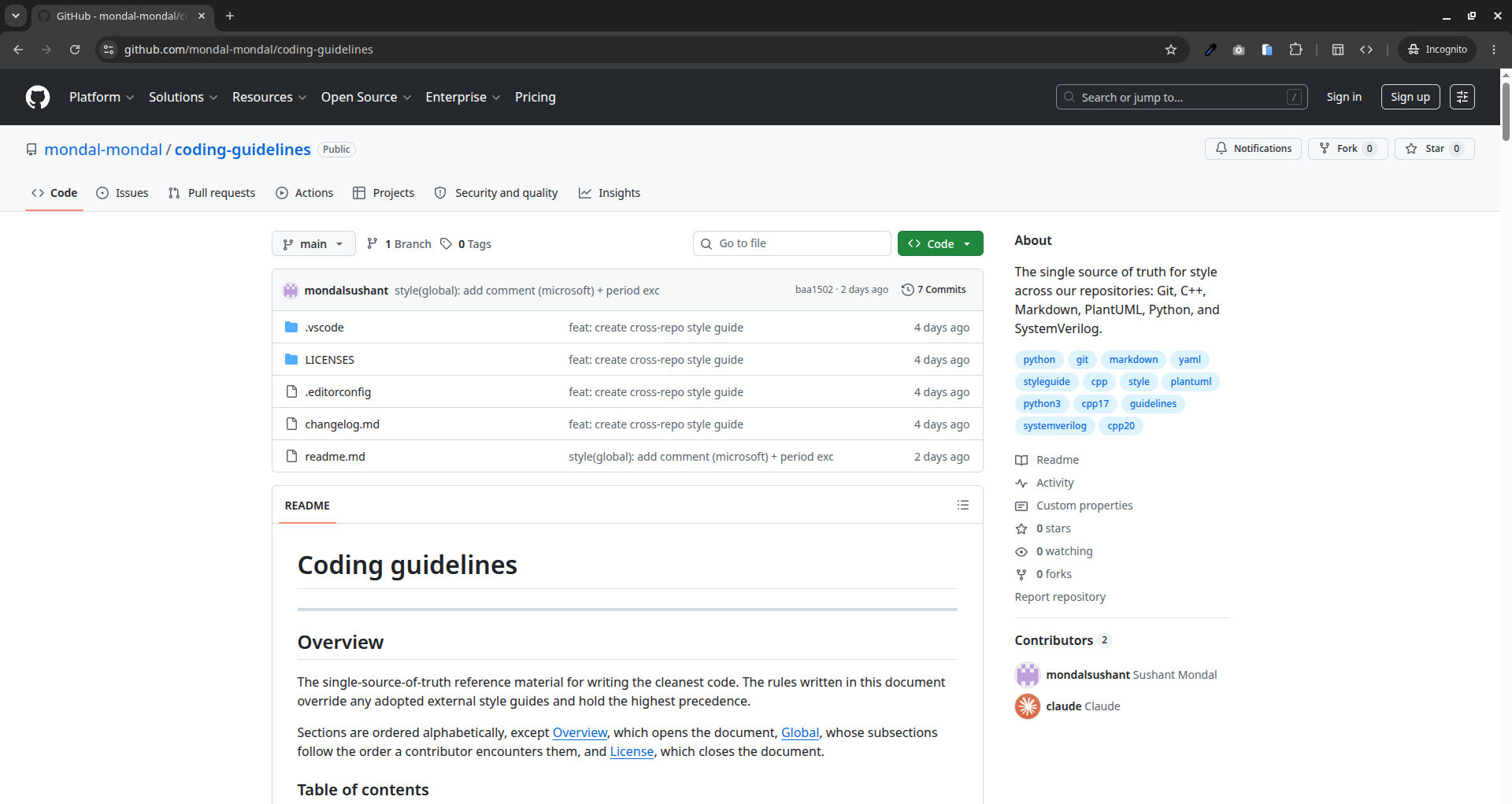Open the mondal-mondal owner link
The image size is (1512, 804).
pos(103,150)
